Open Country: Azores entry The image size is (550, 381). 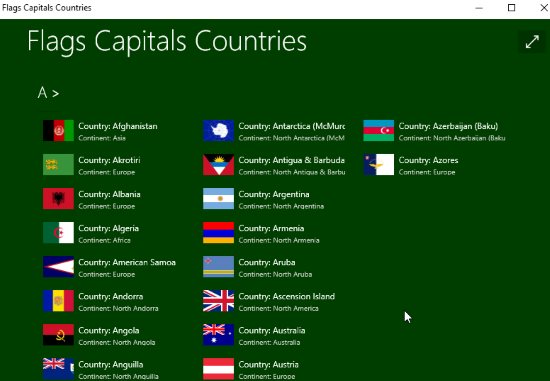(x=435, y=165)
